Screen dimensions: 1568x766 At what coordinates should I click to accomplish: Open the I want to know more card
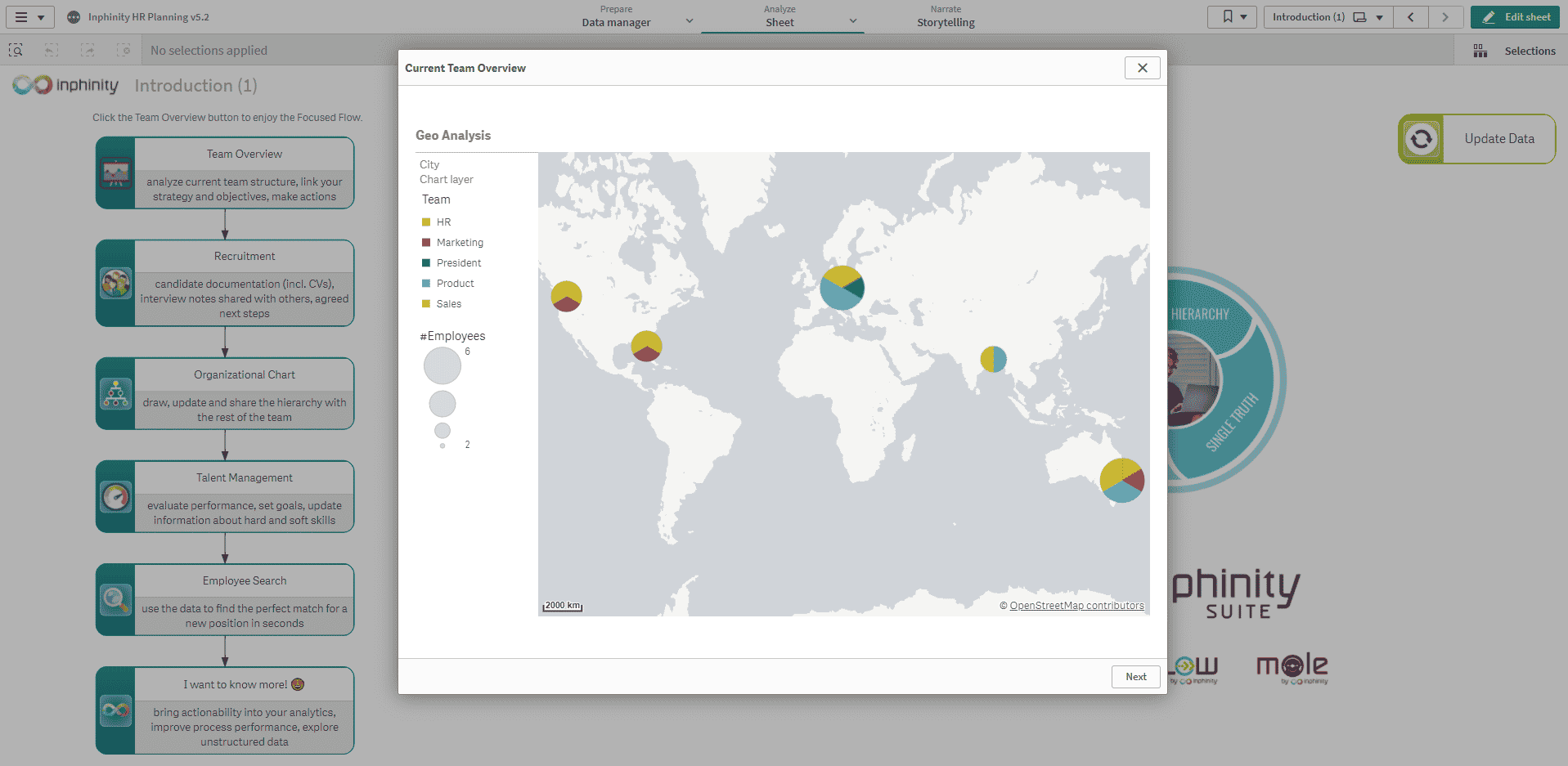click(225, 710)
